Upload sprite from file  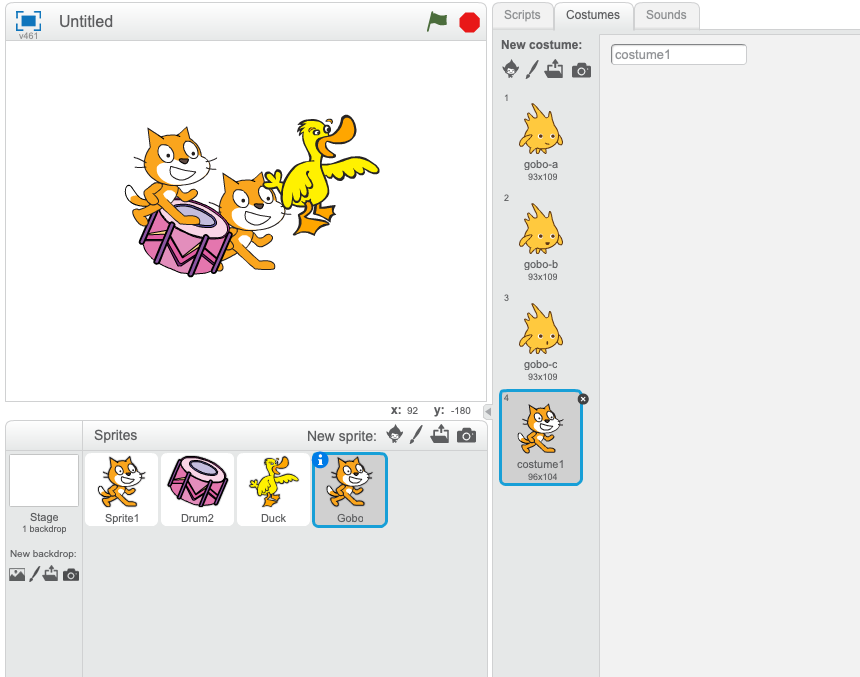pos(440,435)
